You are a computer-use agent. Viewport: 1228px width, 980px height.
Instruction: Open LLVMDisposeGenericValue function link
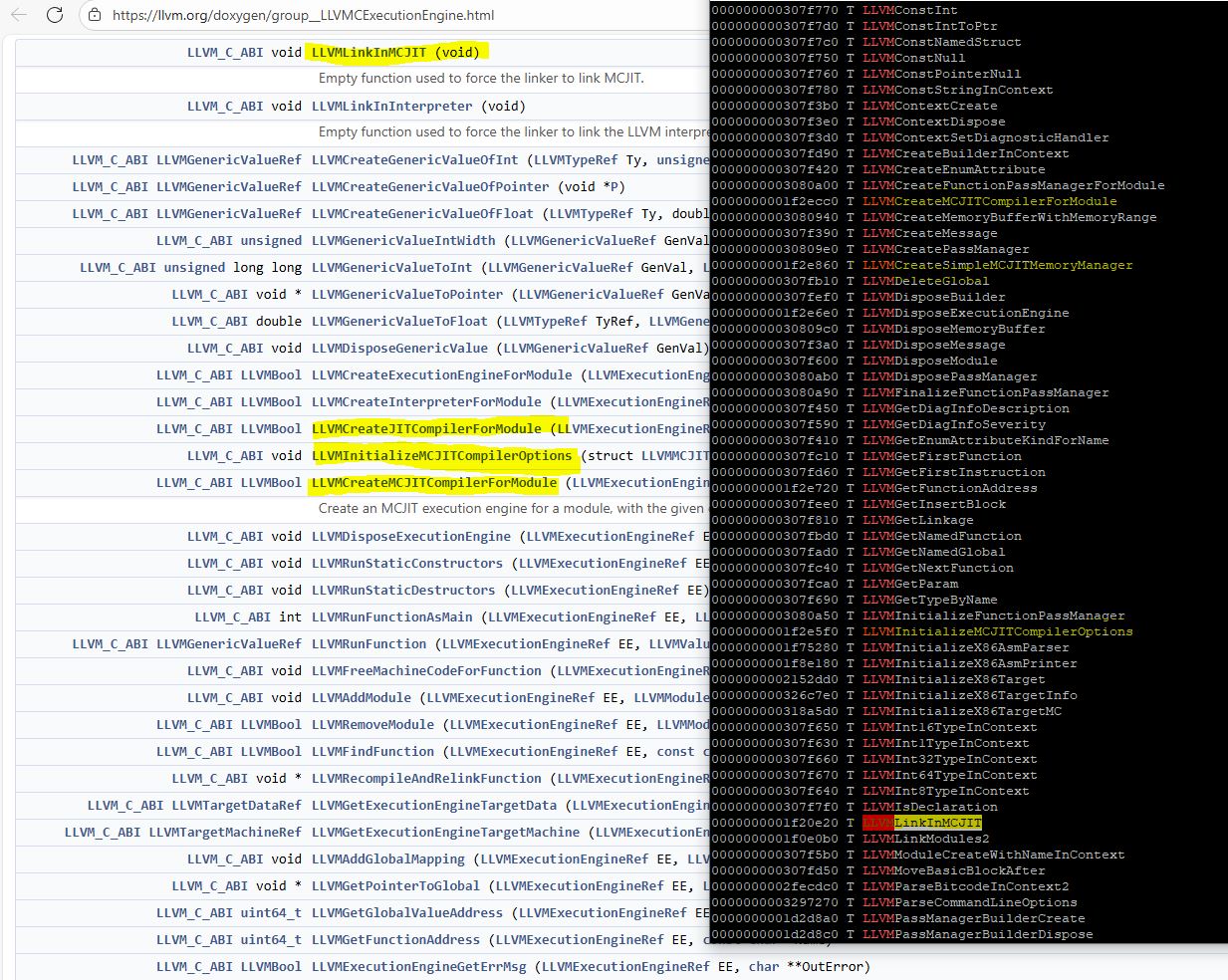[x=399, y=349]
